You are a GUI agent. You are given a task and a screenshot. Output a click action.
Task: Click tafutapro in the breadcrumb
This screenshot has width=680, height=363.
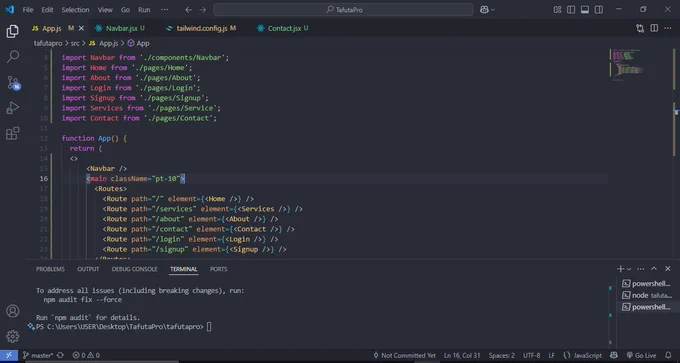pyautogui.click(x=48, y=43)
